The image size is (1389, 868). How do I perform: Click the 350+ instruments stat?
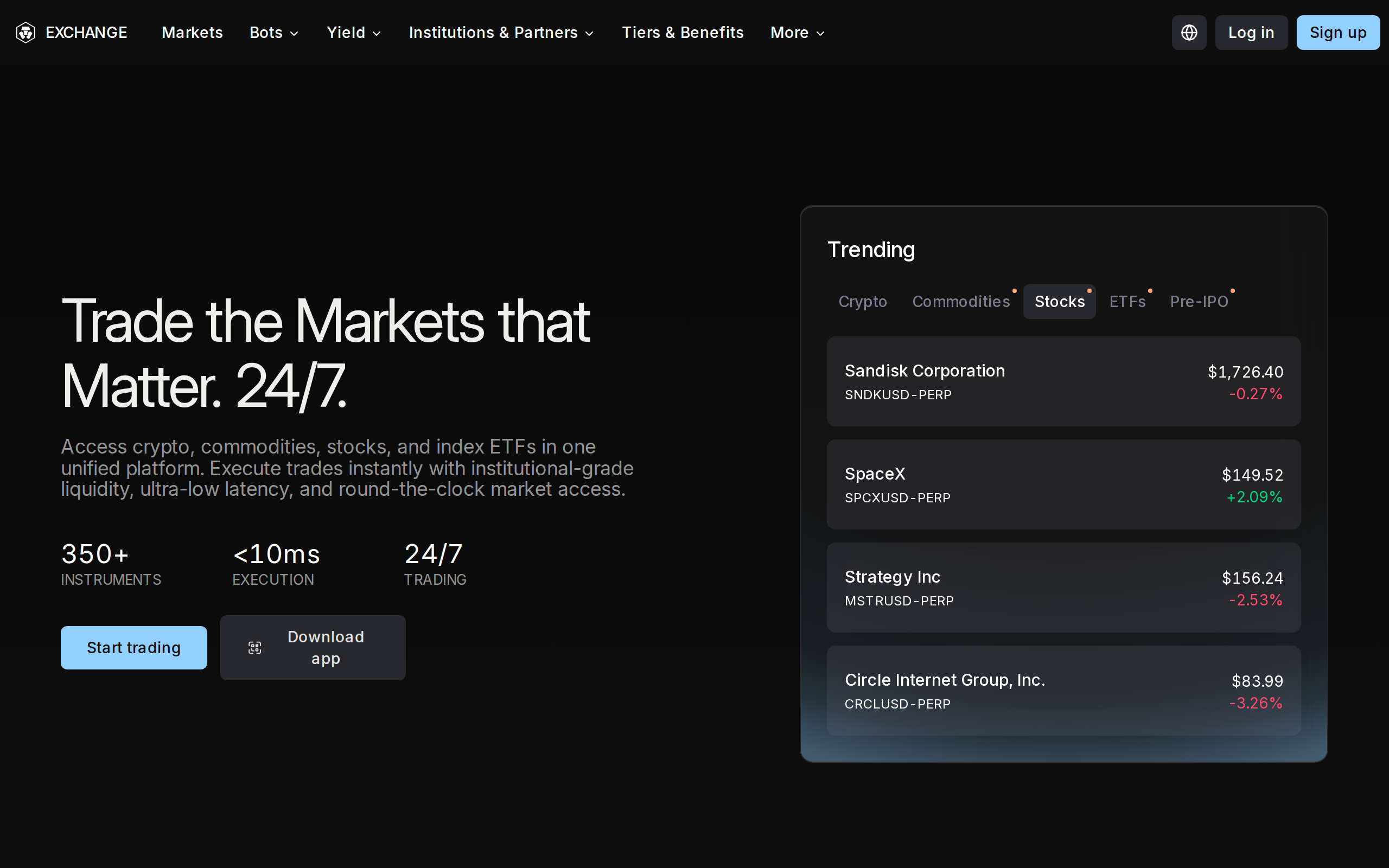[111, 564]
